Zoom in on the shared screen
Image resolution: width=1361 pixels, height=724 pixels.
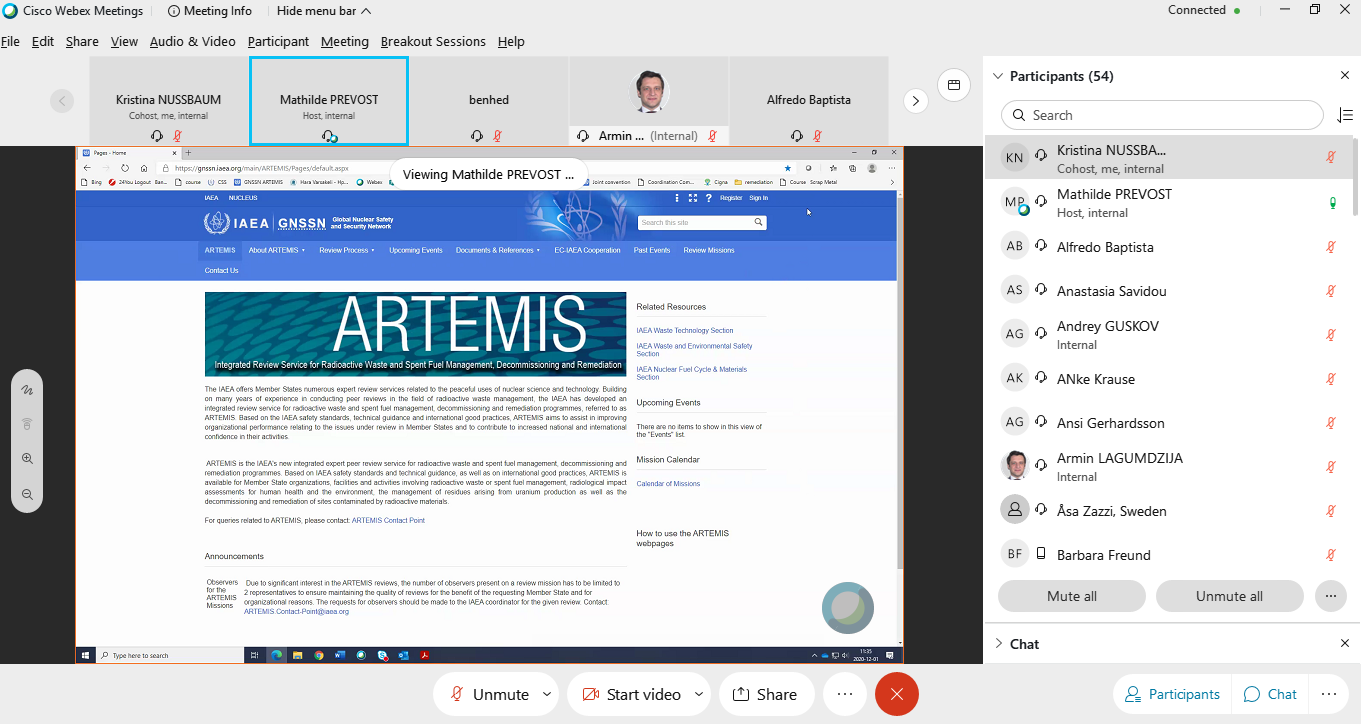pos(27,458)
